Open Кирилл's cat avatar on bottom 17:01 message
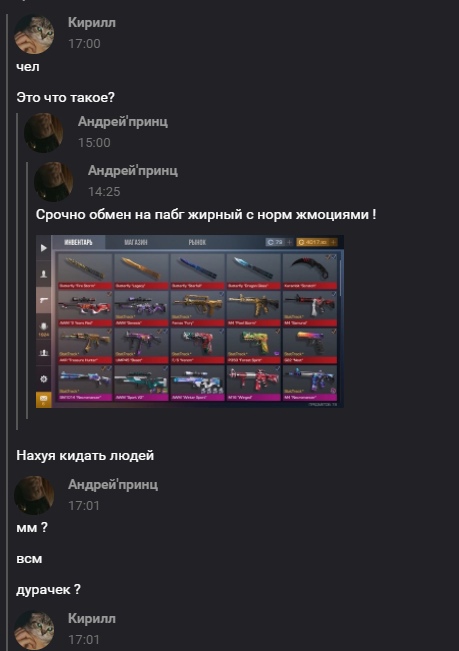459x651 pixels. tap(34, 630)
